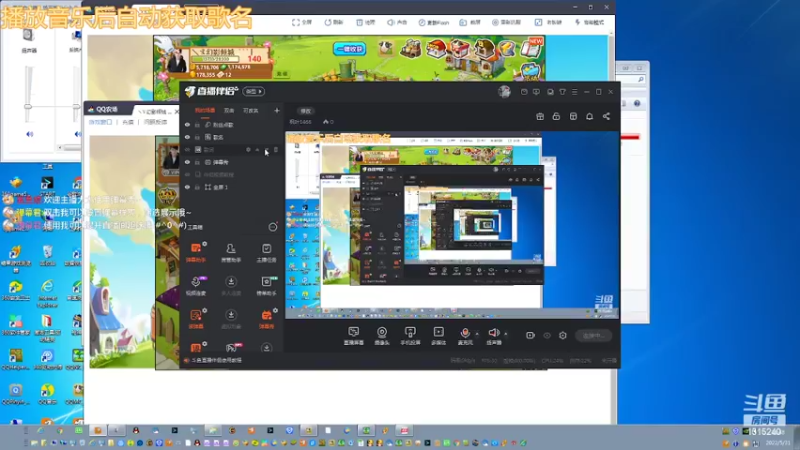
Task: Lock the 全屏 1 layer
Action: click(197, 187)
